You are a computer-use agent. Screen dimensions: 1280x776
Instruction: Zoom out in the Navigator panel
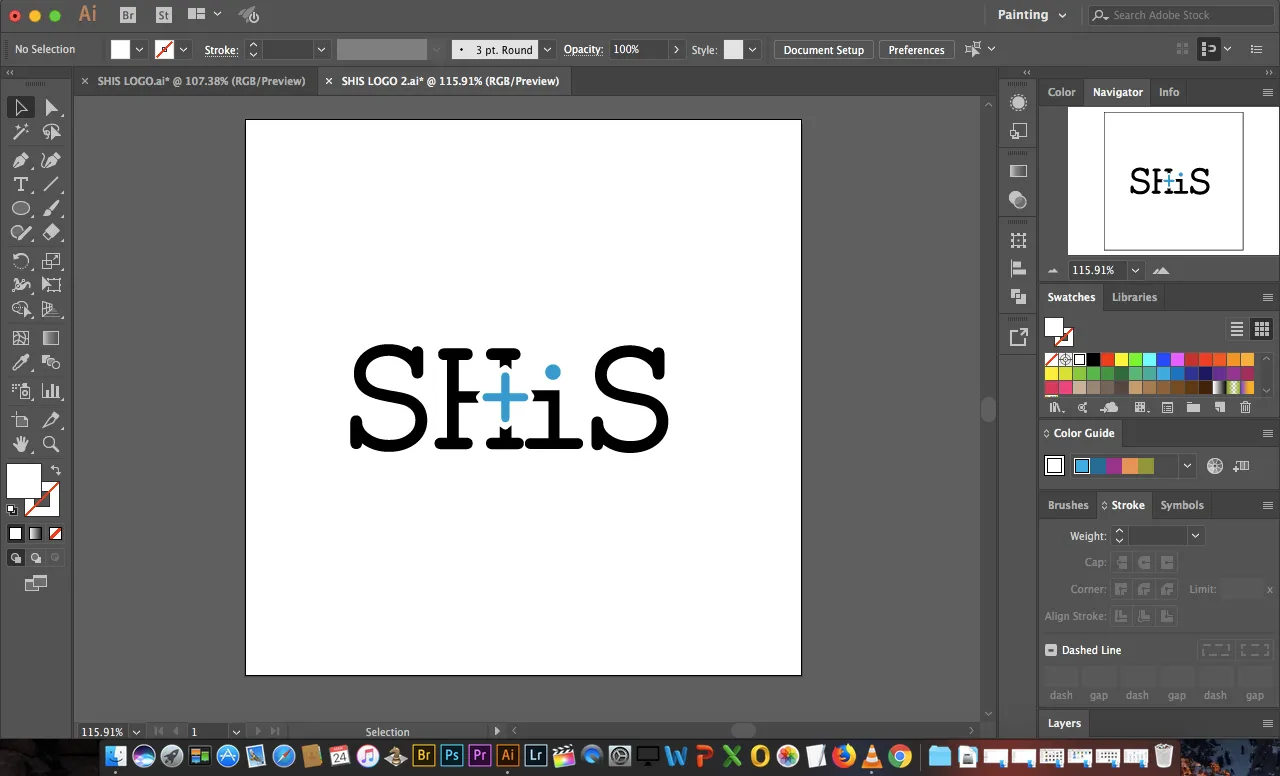pyautogui.click(x=1053, y=270)
